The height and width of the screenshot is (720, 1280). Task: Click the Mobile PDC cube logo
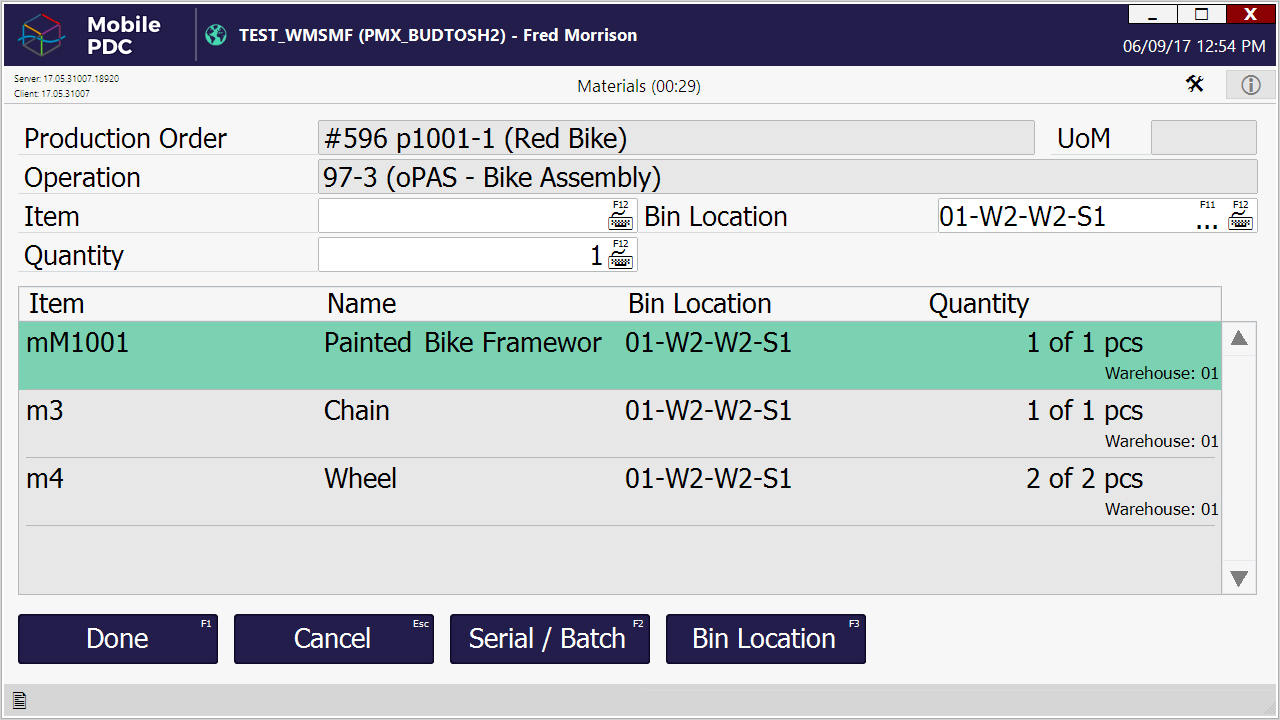point(42,35)
